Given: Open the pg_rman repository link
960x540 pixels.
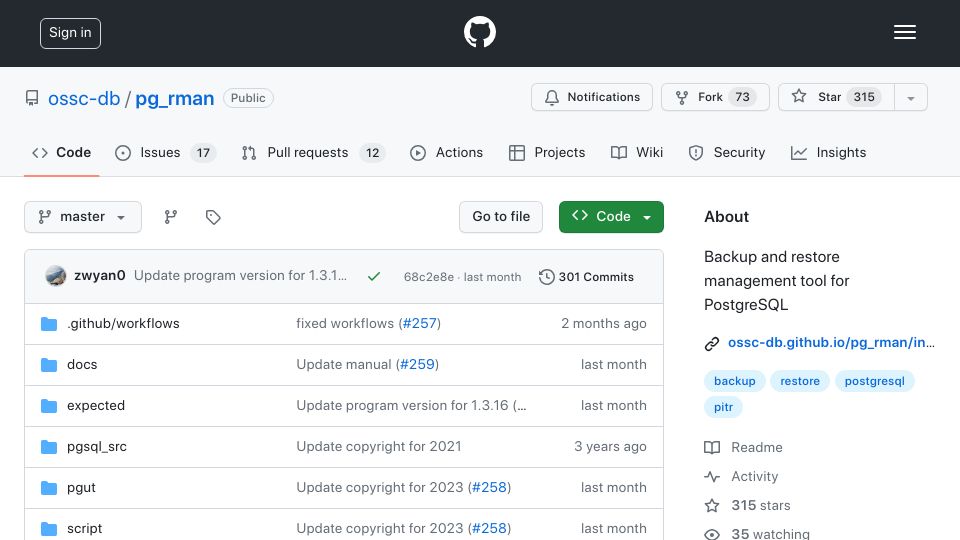Looking at the screenshot, I should point(174,98).
